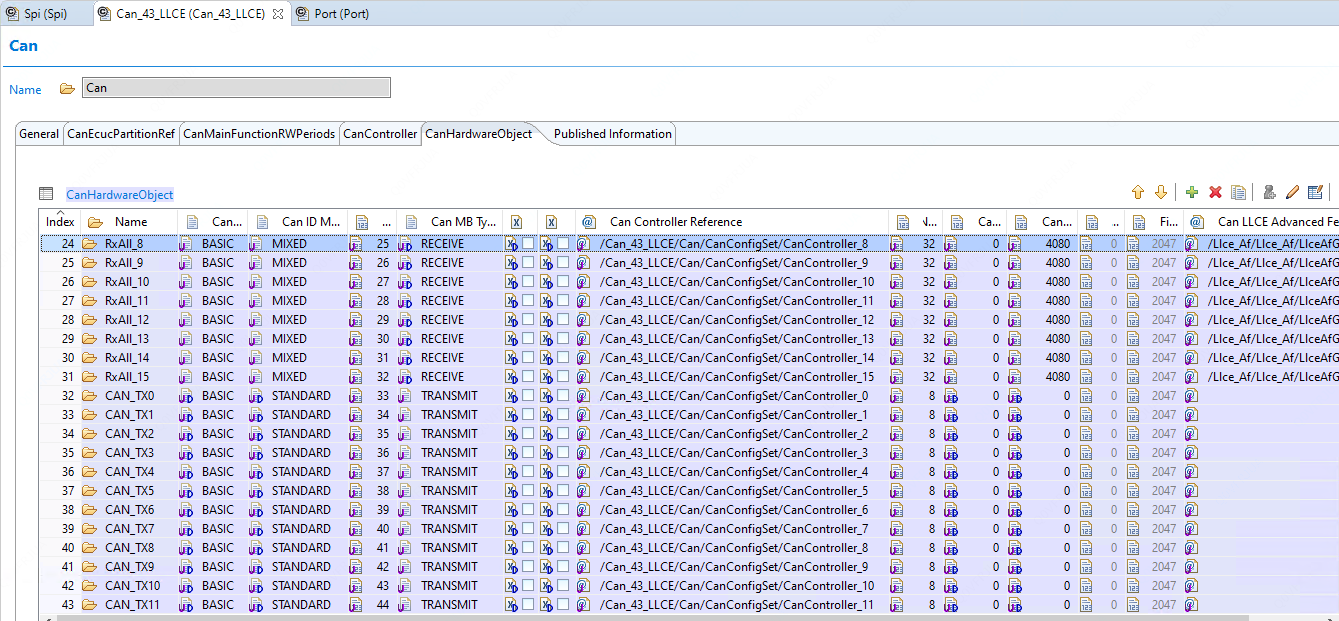Click icon before TRANSMIT in CAN_TX3 row
The height and width of the screenshot is (621, 1339).
pos(406,453)
